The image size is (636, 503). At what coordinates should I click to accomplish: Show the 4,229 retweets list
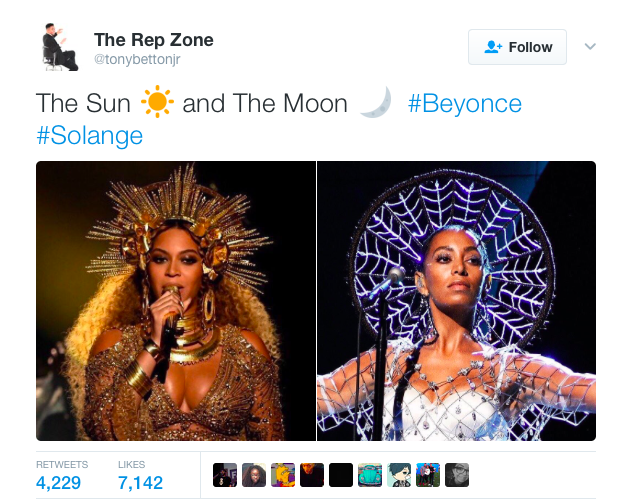click(x=62, y=475)
